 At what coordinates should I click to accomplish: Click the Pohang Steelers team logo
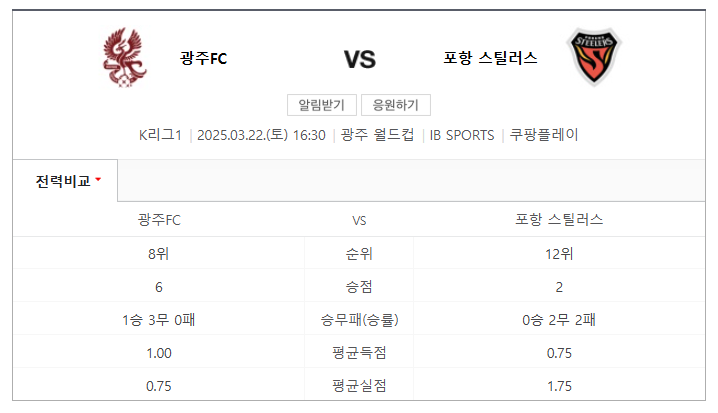click(594, 58)
